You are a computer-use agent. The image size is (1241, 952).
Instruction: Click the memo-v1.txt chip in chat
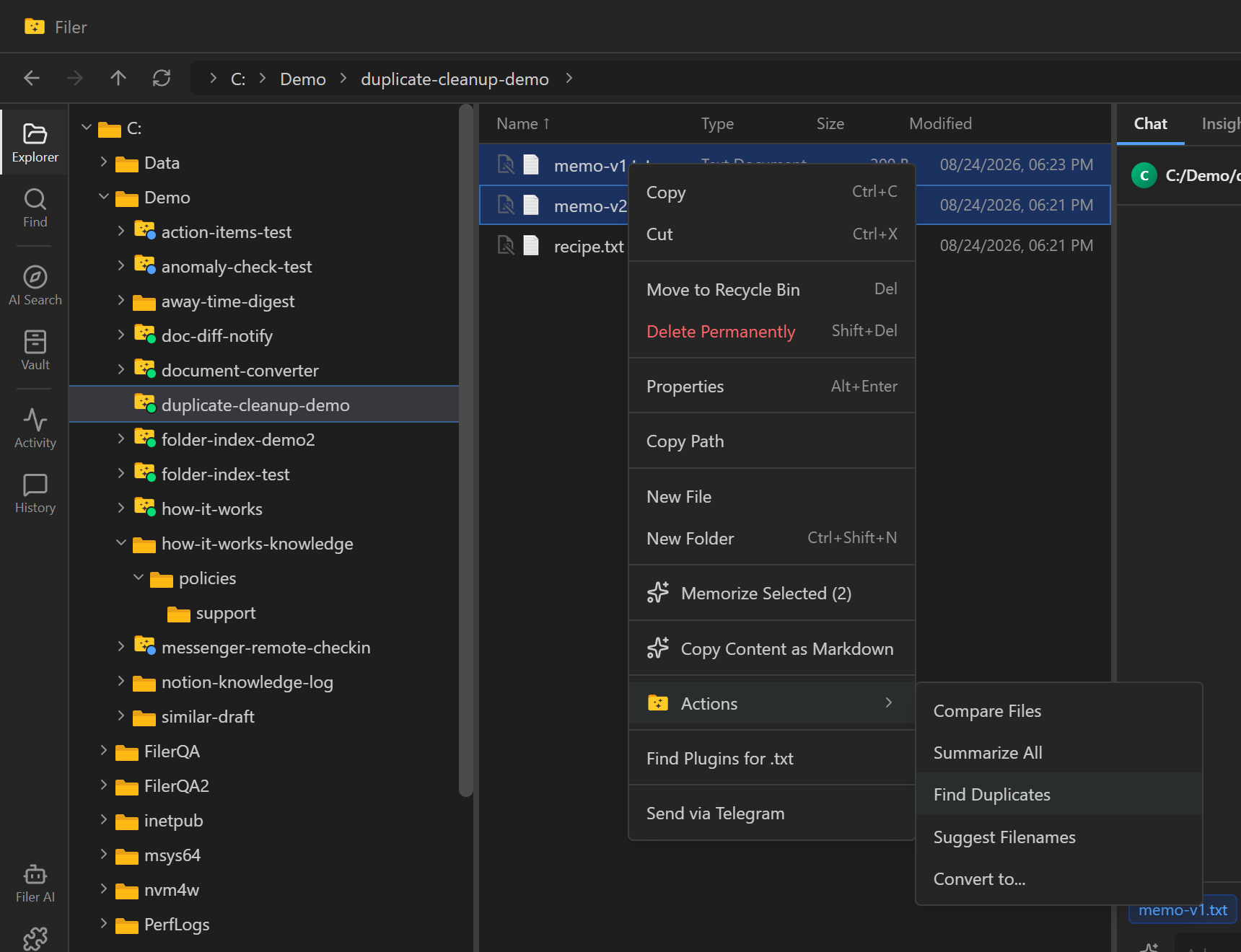point(1183,910)
